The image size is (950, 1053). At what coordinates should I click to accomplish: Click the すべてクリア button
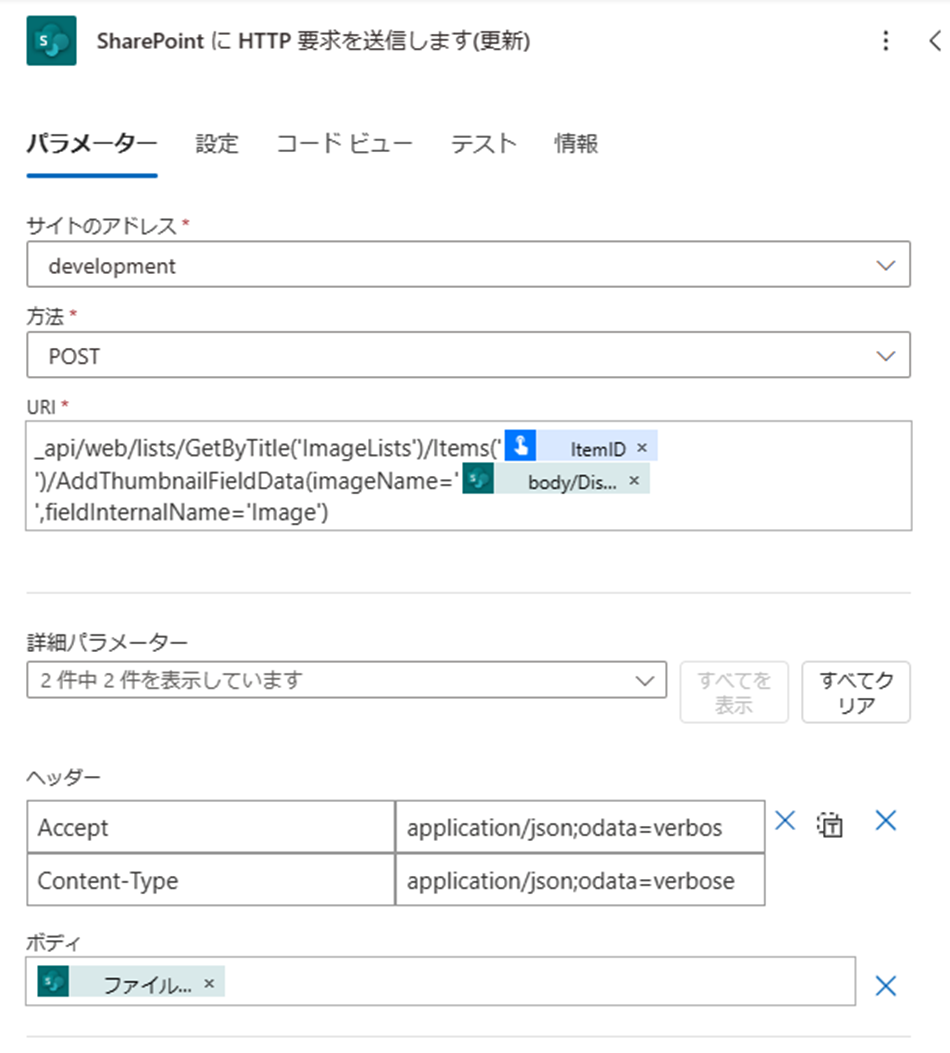855,692
